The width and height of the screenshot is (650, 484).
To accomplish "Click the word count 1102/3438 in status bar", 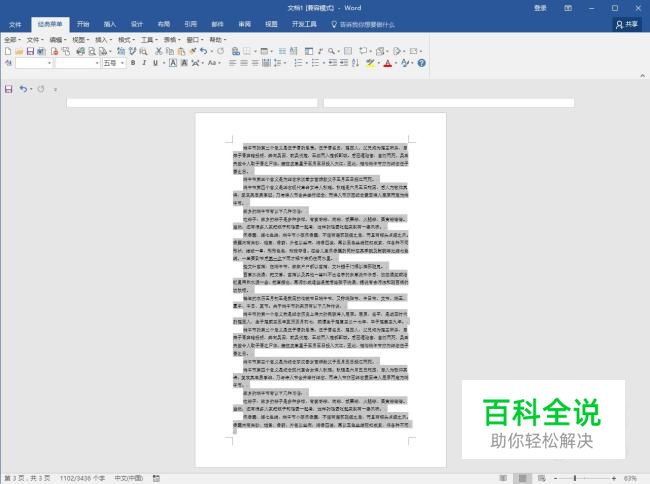I will (x=82, y=478).
